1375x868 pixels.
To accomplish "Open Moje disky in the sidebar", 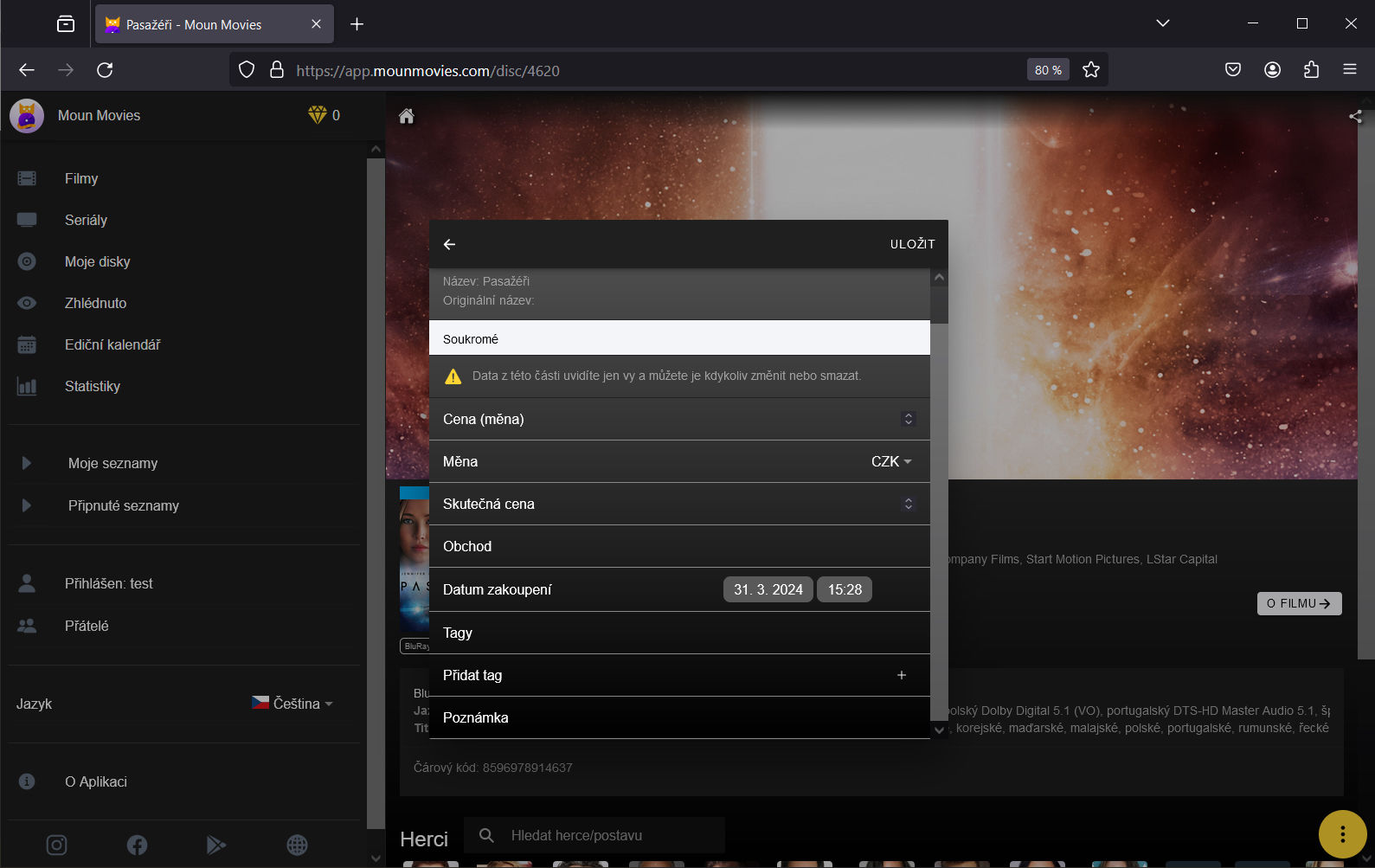I will pyautogui.click(x=97, y=261).
